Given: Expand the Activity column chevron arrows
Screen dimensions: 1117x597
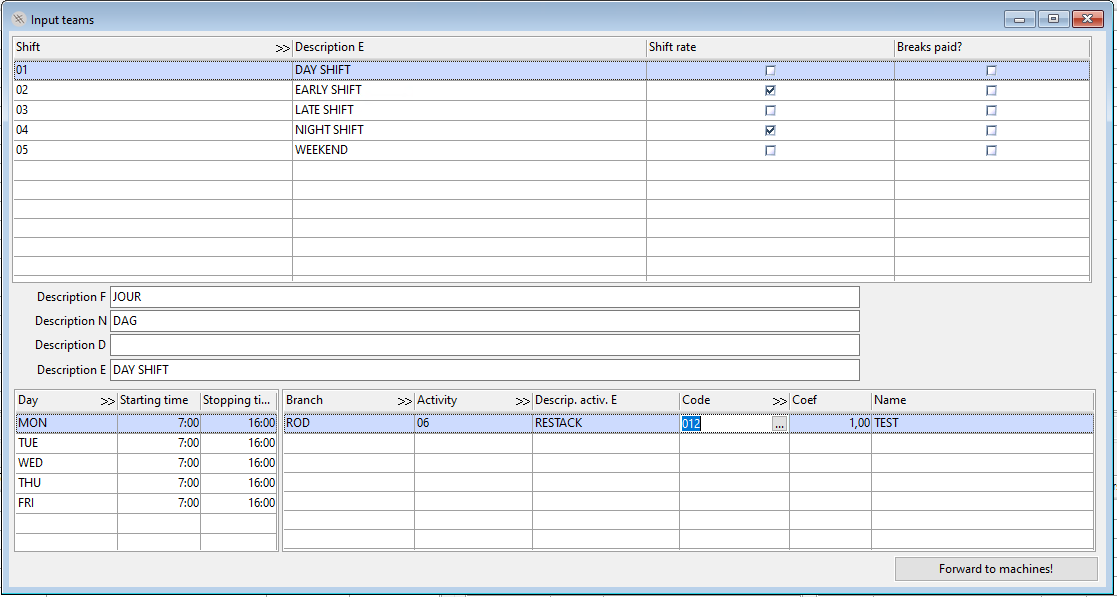Looking at the screenshot, I should coord(522,401).
